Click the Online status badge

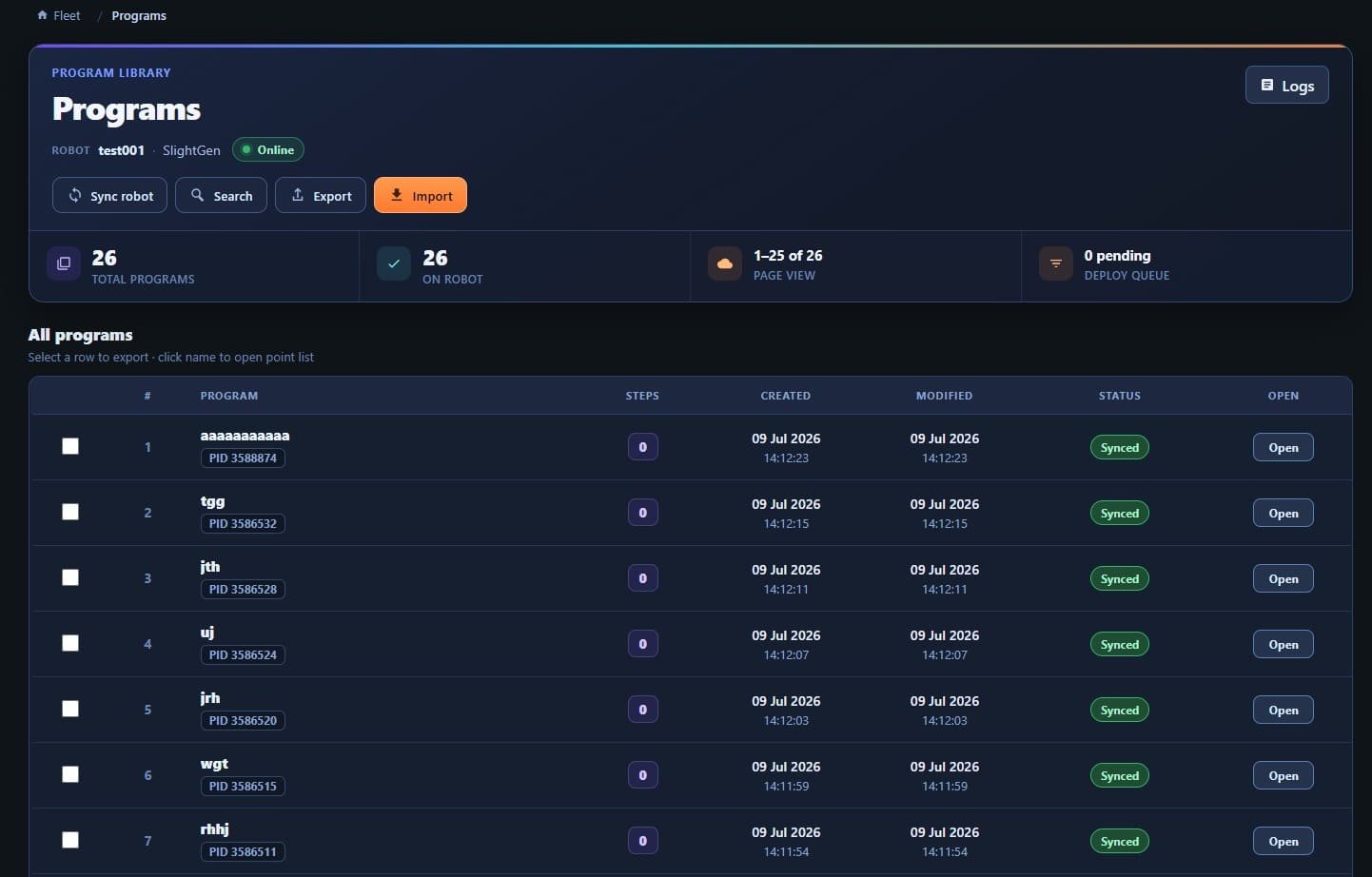click(267, 149)
